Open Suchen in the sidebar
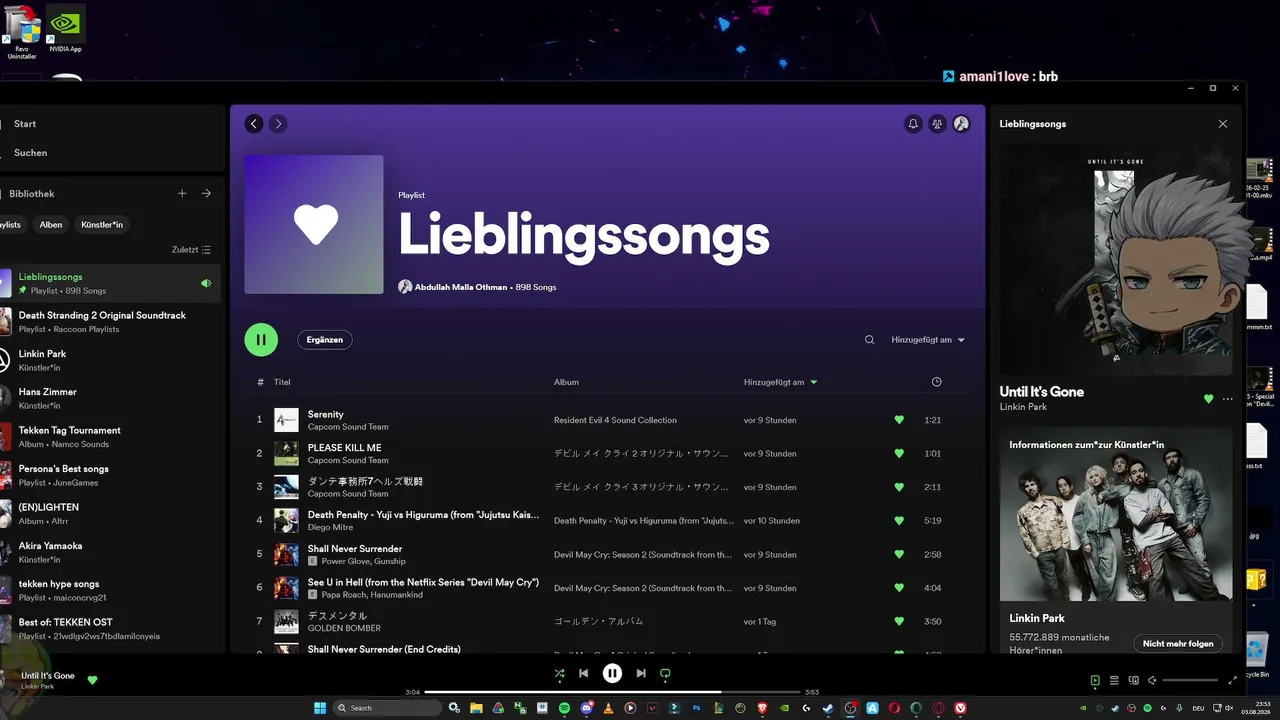Image resolution: width=1280 pixels, height=720 pixels. pos(30,153)
